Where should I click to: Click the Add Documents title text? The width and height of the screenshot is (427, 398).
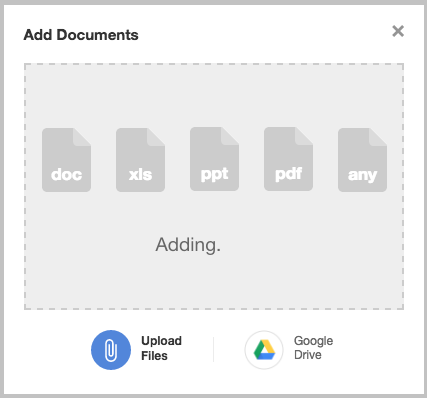click(x=81, y=35)
